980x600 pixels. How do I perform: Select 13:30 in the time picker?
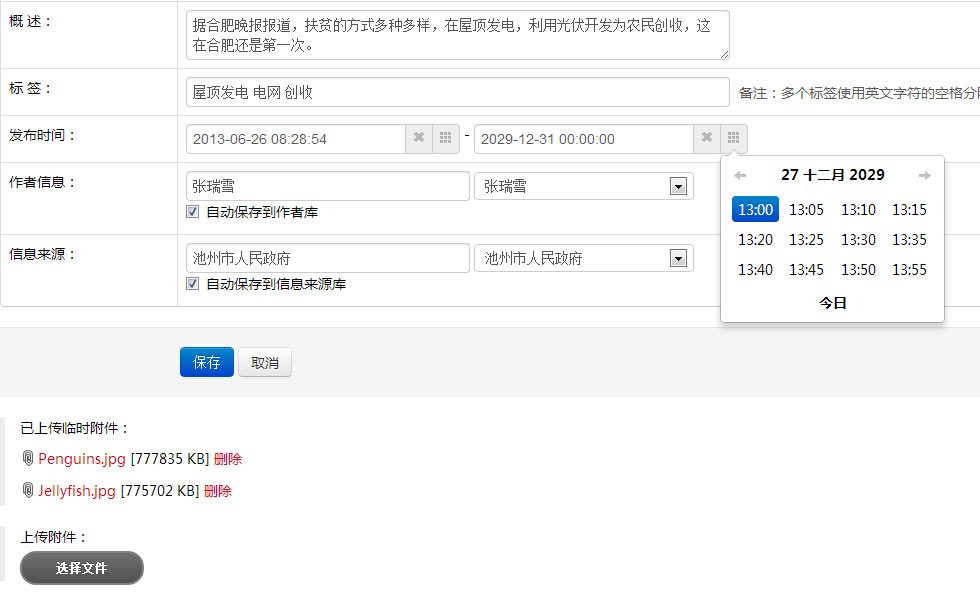click(858, 240)
